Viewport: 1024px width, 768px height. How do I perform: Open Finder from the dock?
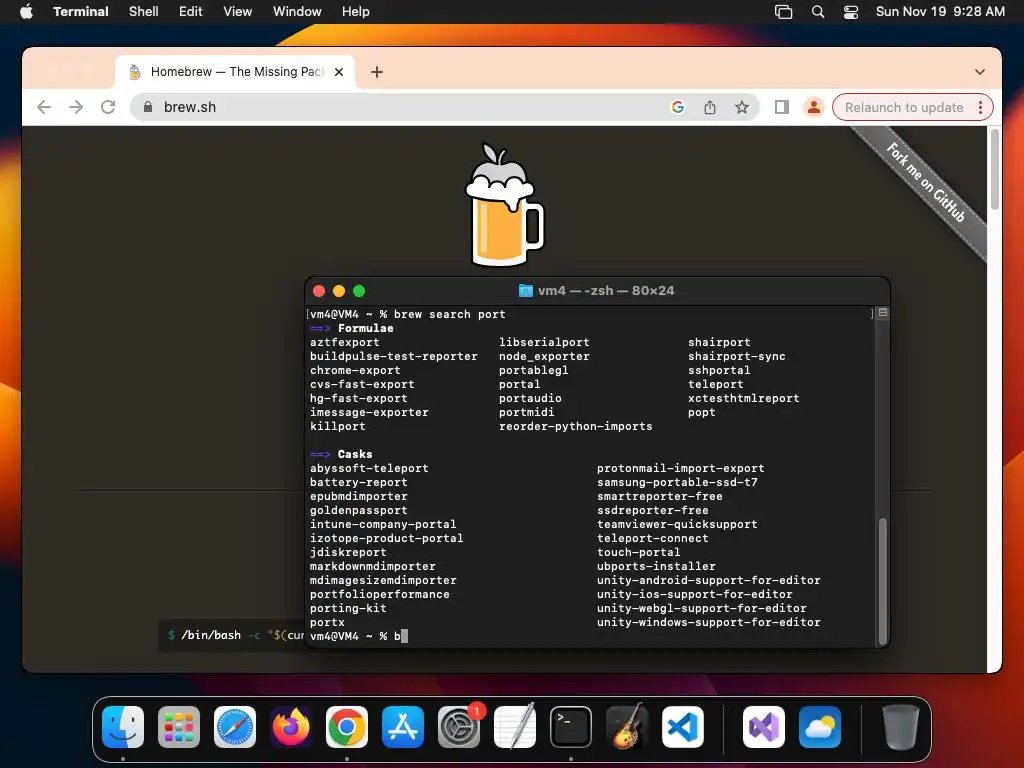(123, 727)
